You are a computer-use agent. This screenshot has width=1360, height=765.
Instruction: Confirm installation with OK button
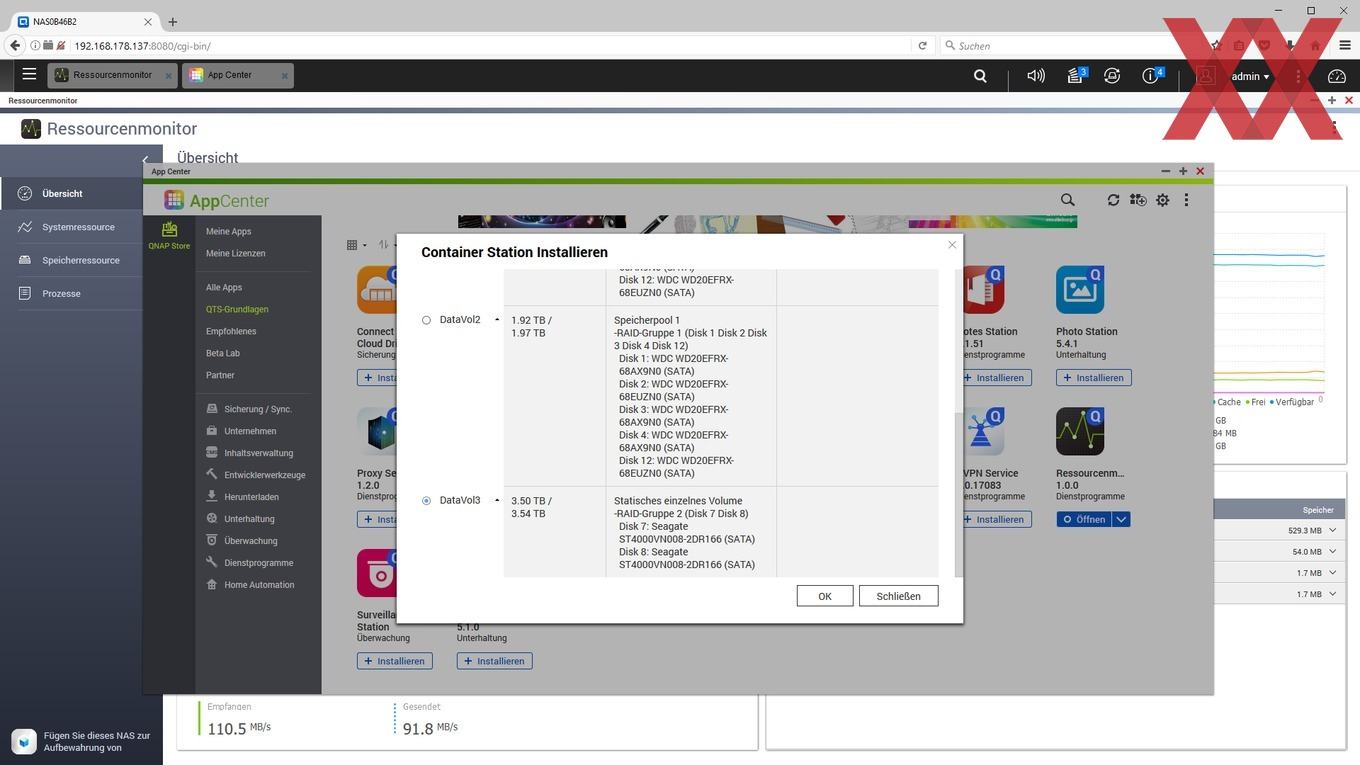825,596
